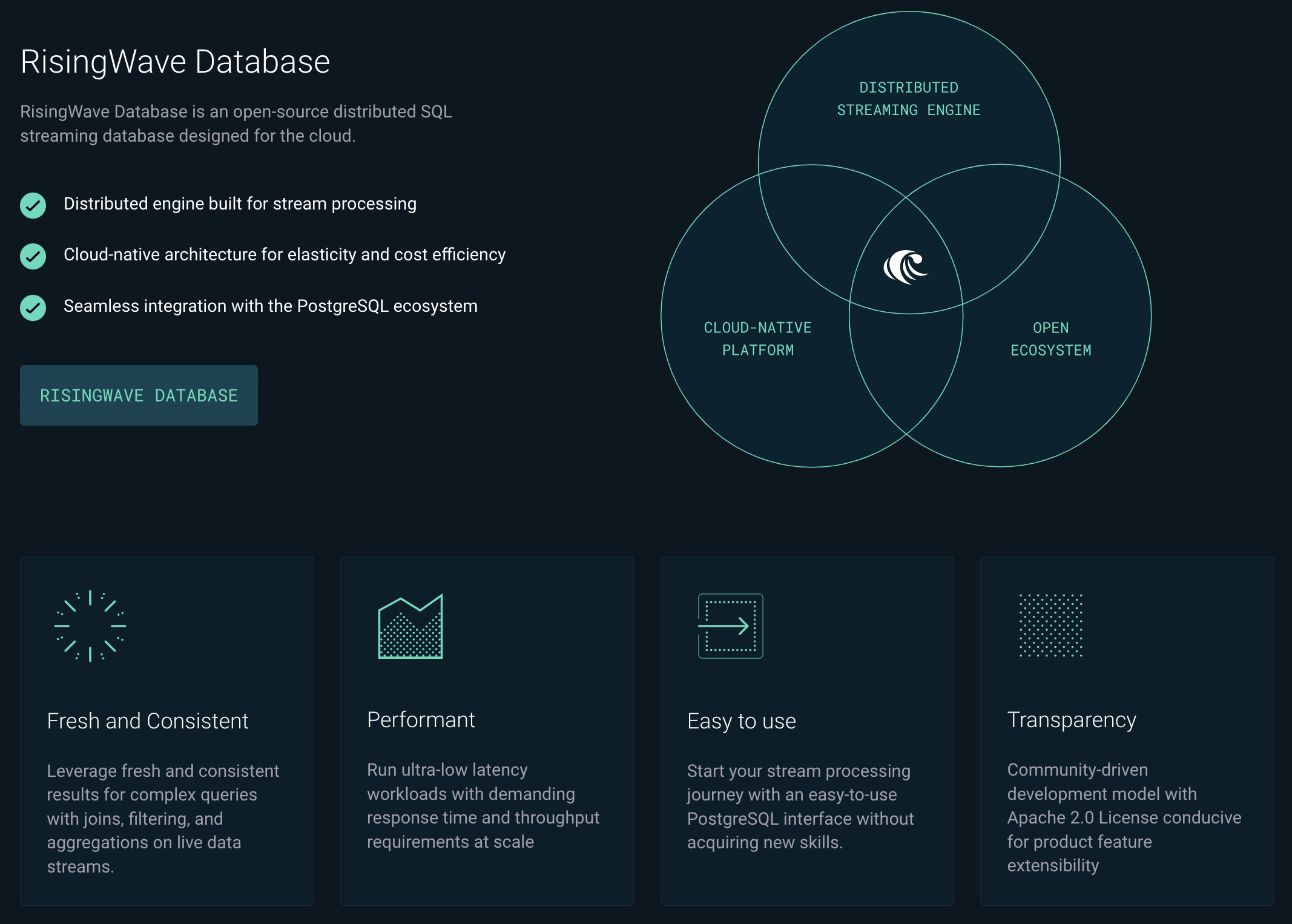Click CLOUD-NATIVE PLATFORM circle label
1292x924 pixels.
757,339
